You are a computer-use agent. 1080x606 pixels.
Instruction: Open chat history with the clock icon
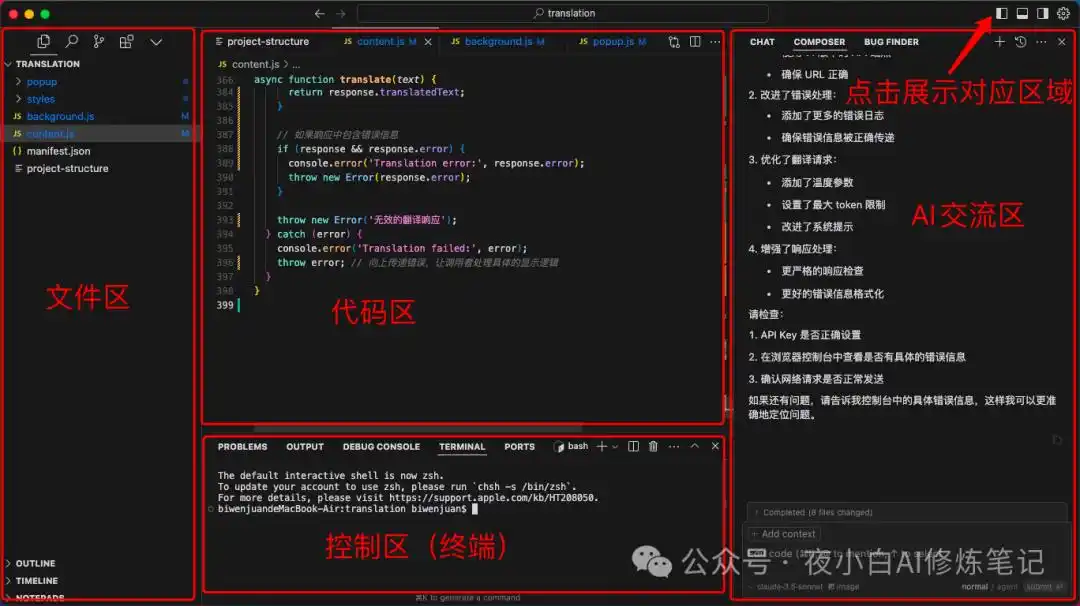pos(1019,42)
